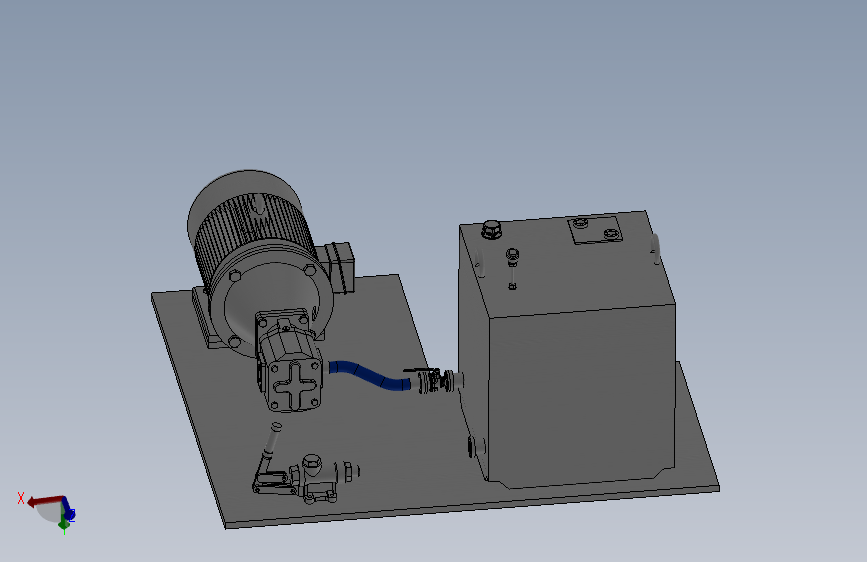Click the hex filler cap on the tank top

(x=492, y=230)
